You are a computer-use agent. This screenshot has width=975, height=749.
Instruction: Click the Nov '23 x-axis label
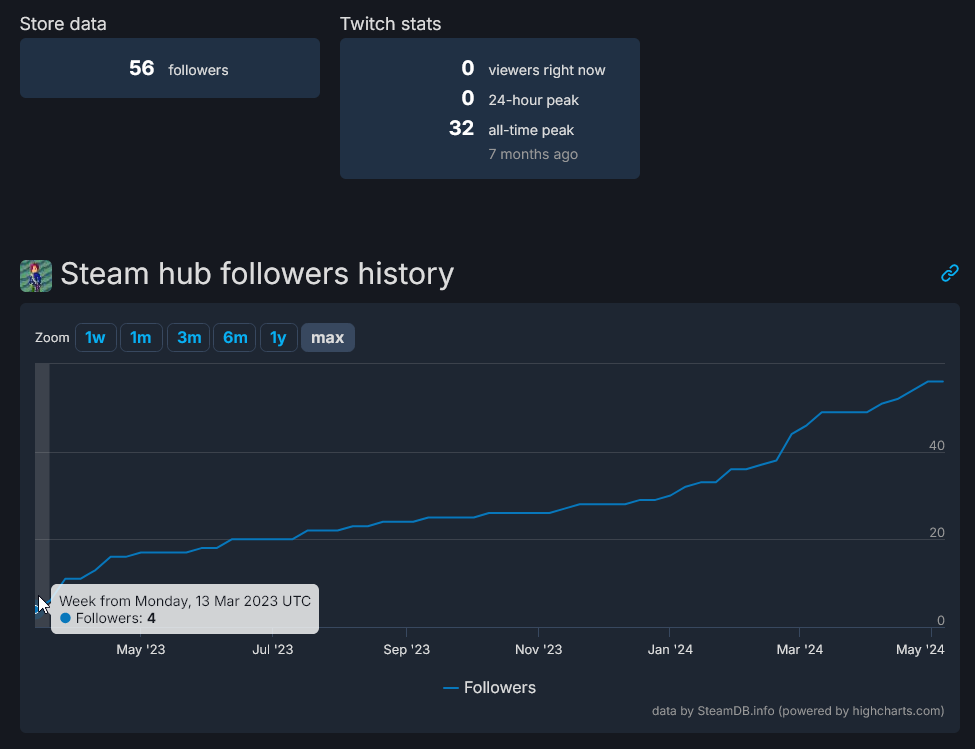click(x=538, y=650)
